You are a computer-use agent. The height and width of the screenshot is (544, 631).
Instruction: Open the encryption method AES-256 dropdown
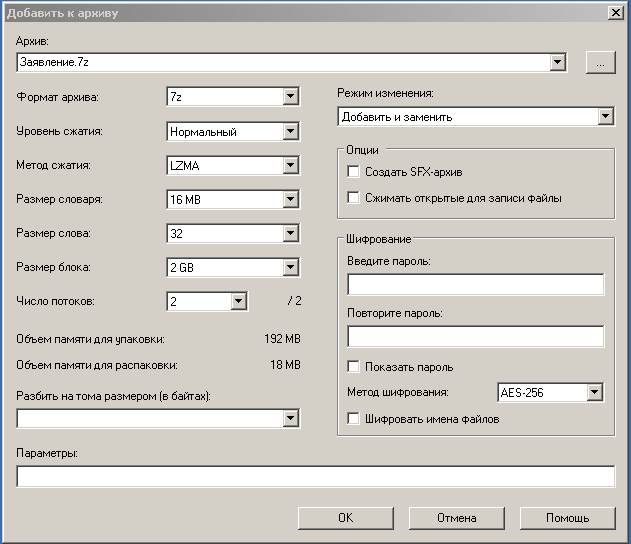tap(550, 392)
